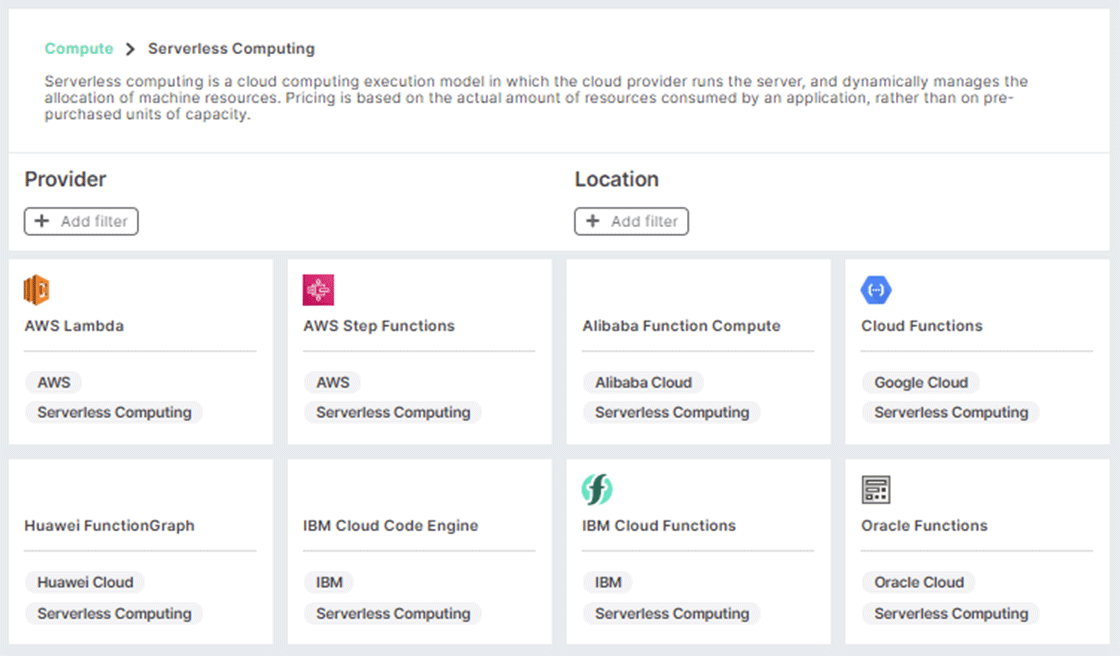
Task: Click Serverless Computing tag under Cloud Functions
Action: tap(951, 412)
